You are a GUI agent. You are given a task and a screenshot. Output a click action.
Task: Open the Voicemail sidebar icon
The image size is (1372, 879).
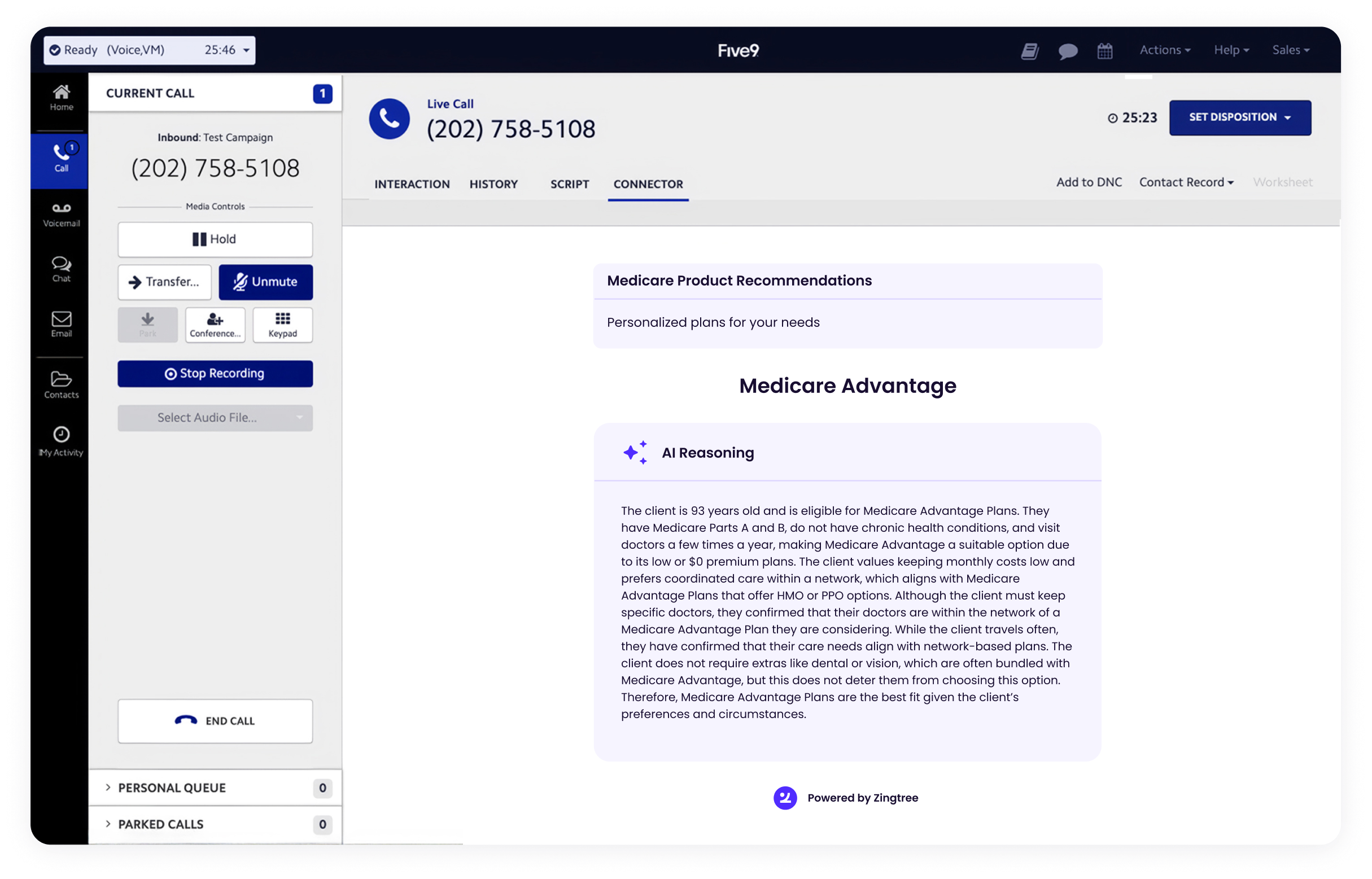tap(61, 214)
